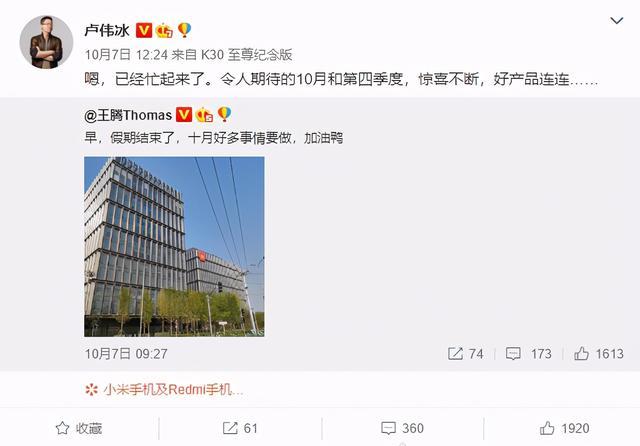Open original post comments showing 173
640x446 pixels.
tap(529, 353)
